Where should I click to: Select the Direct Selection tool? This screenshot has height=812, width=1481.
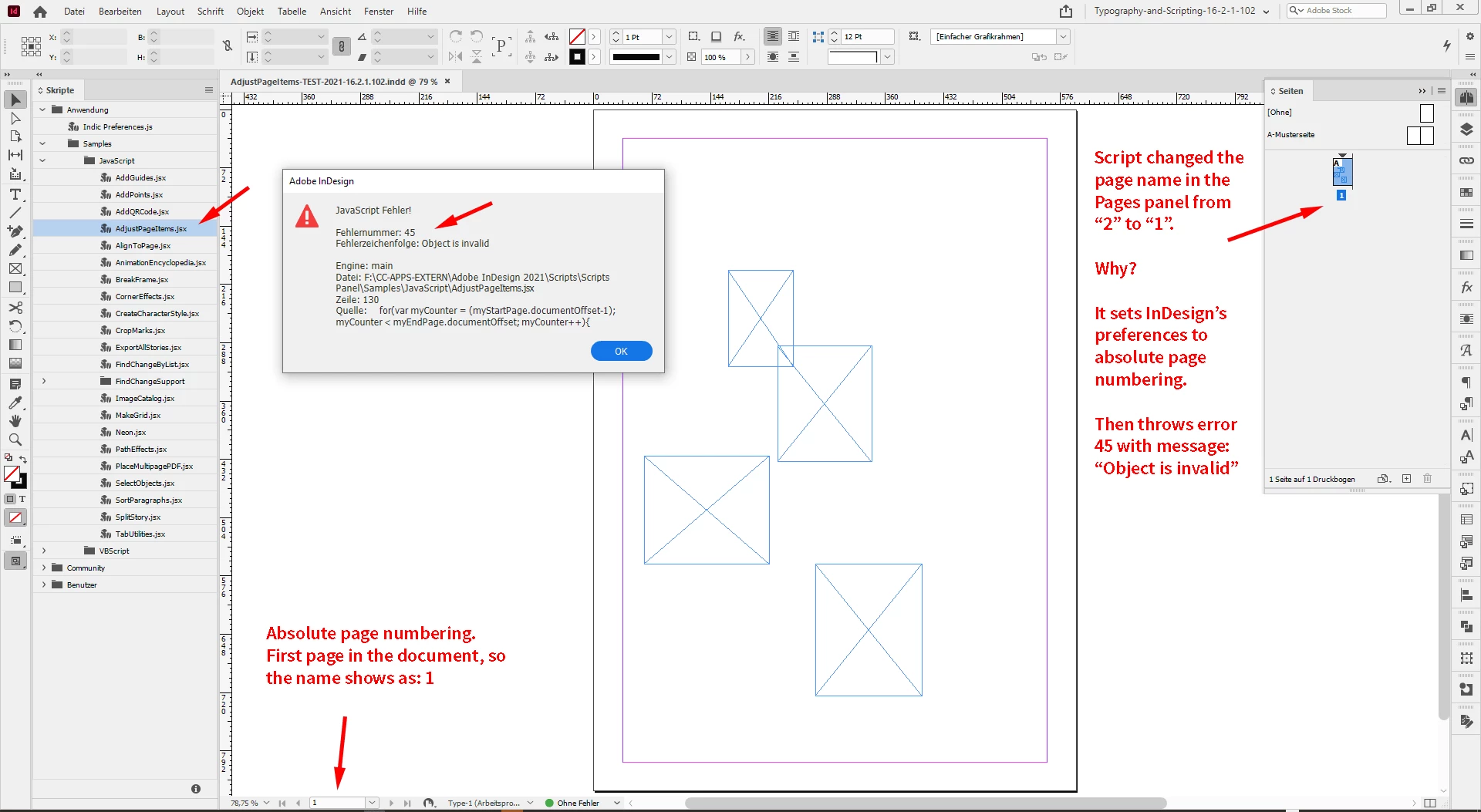point(15,118)
